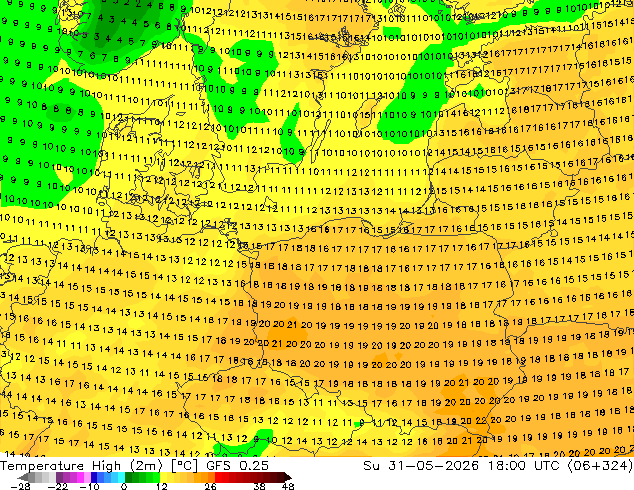Click the 'Temperature High (2m)' map title

(x=81, y=466)
